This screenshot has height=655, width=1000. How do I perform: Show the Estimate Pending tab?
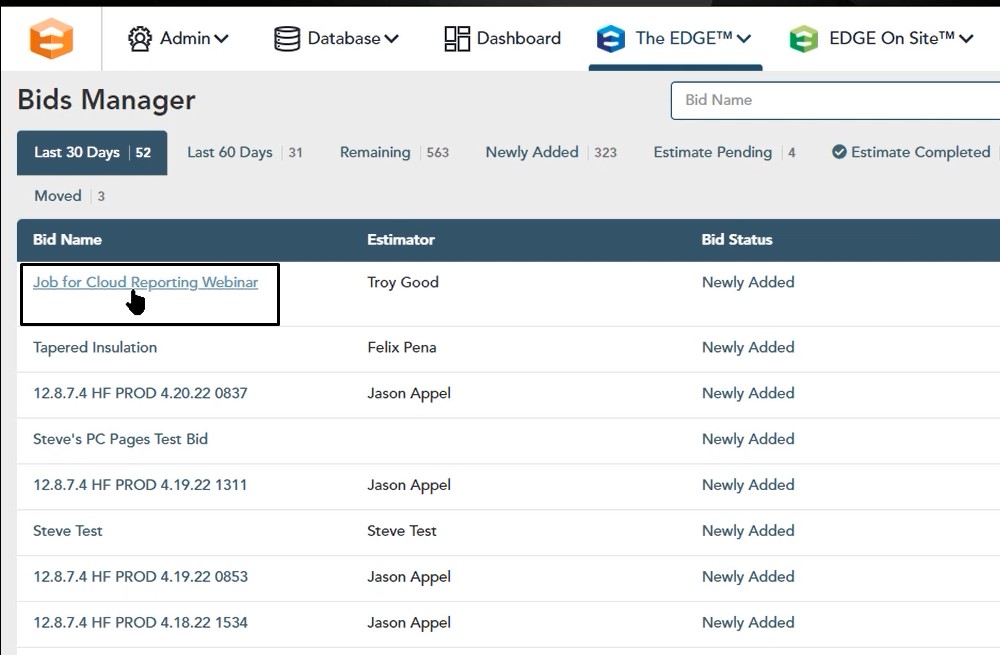click(x=712, y=153)
